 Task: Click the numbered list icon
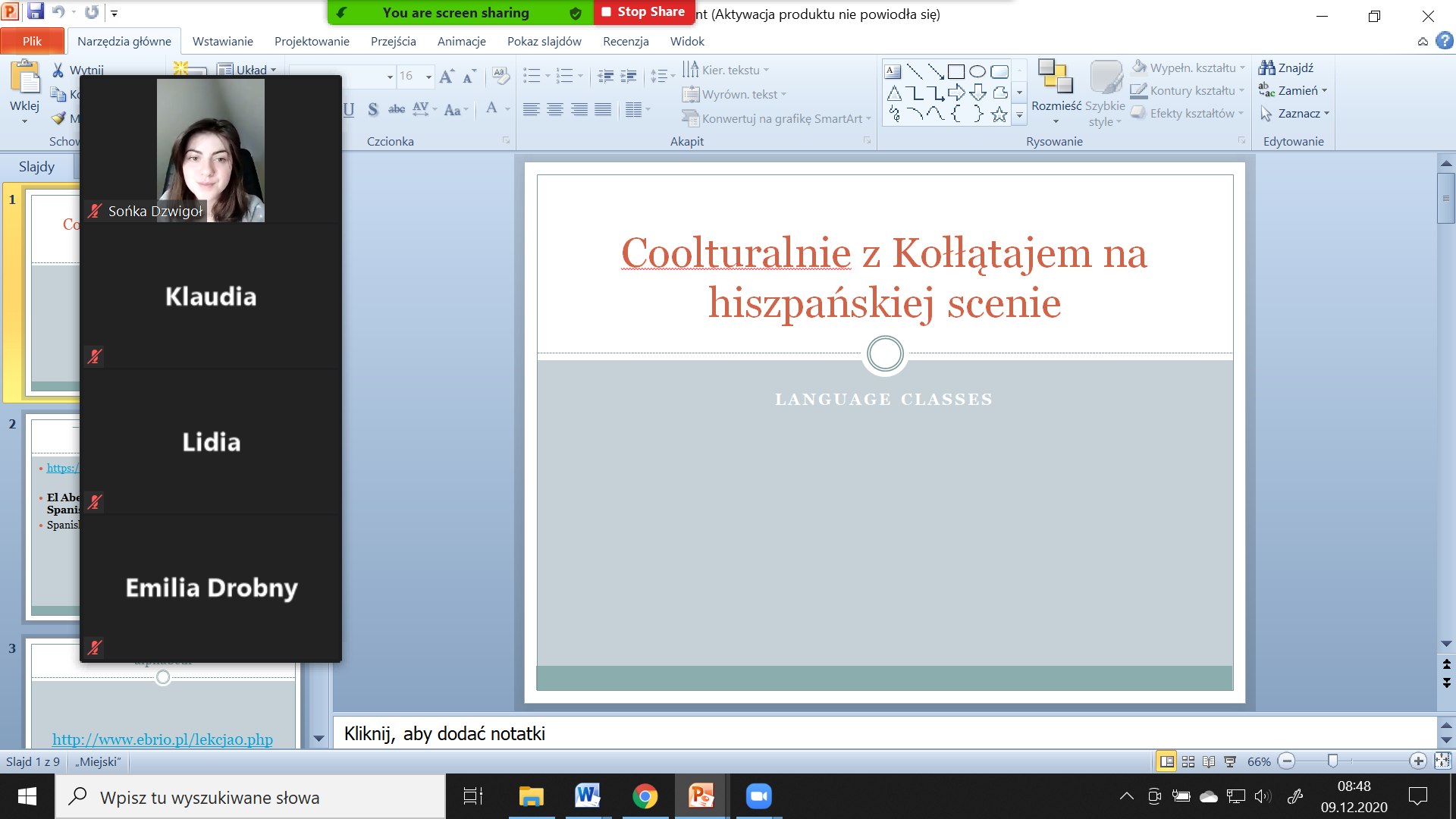coord(564,76)
